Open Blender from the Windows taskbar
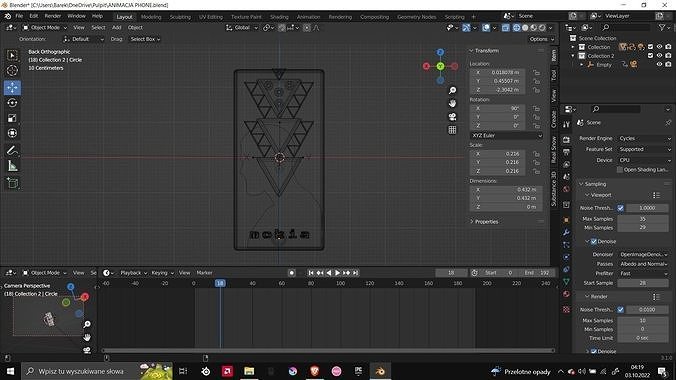This screenshot has width=676, height=380. (380, 371)
